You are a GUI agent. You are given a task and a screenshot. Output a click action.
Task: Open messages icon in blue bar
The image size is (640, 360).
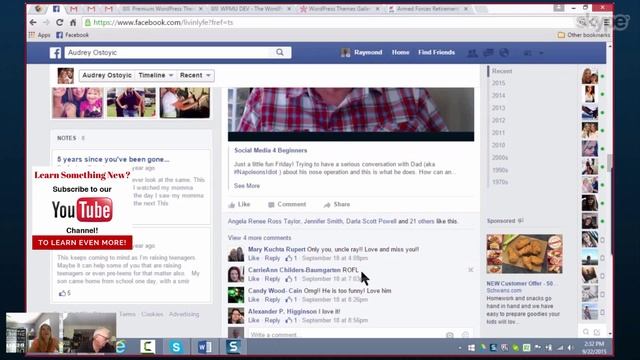[x=488, y=53]
